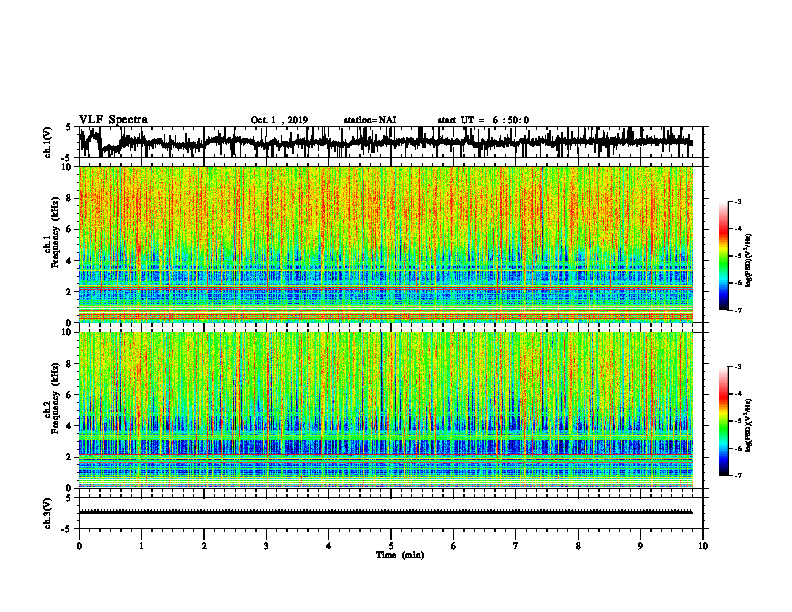
Task: Click bottom time-axis tick label "9"
Action: pos(640,546)
